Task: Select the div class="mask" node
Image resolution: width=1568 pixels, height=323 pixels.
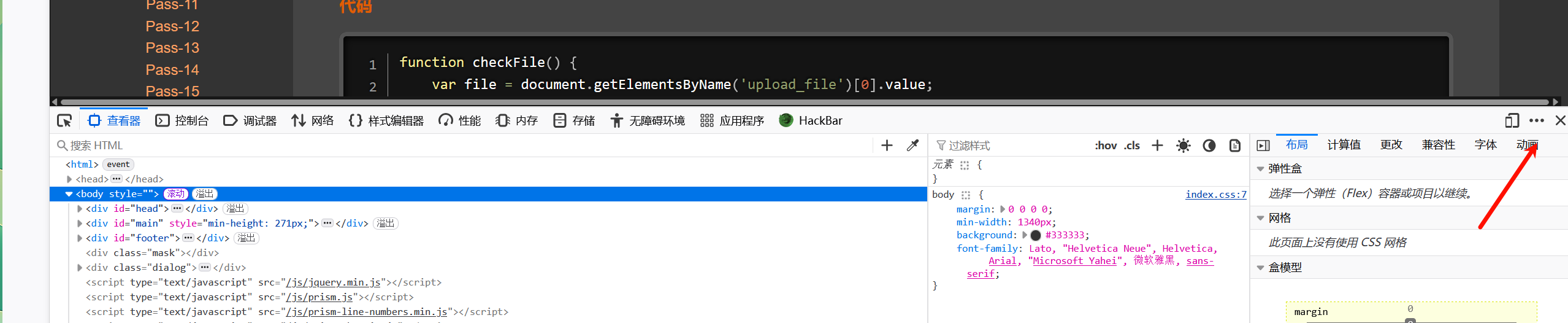Action: (152, 253)
